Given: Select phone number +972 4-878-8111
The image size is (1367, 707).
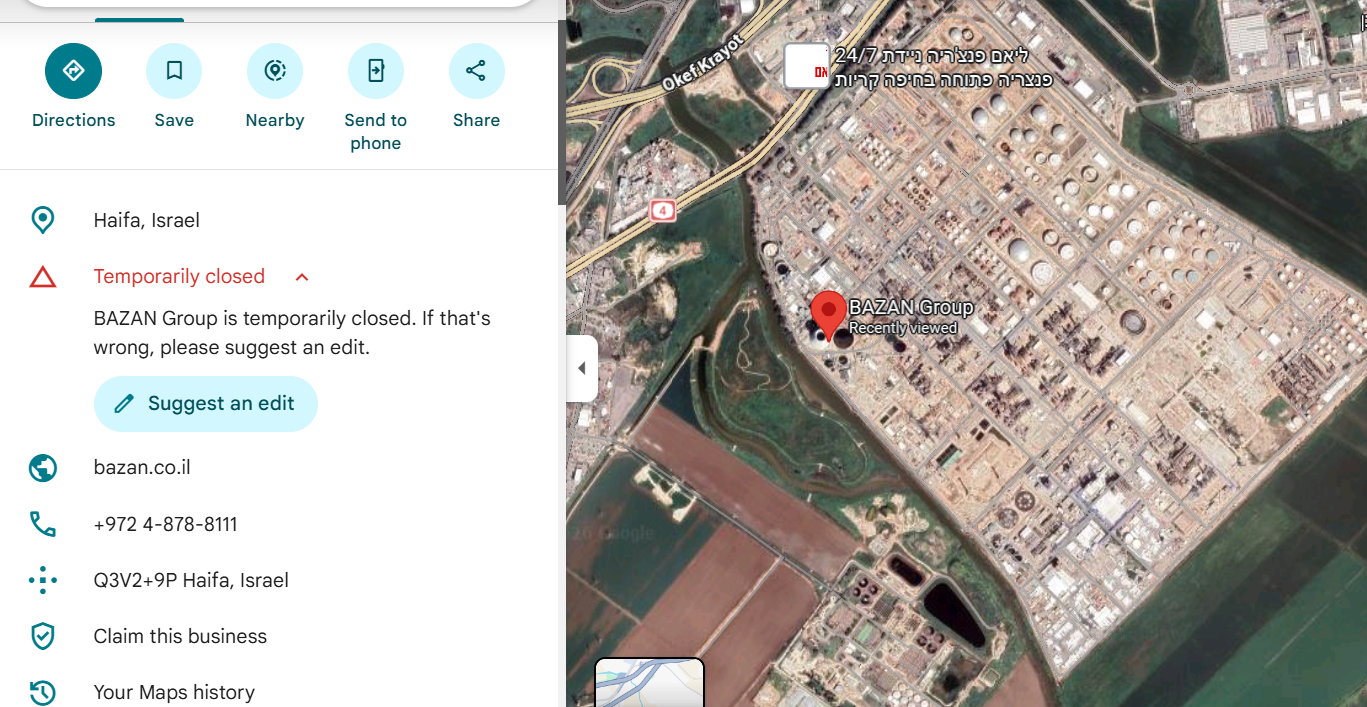Looking at the screenshot, I should [166, 524].
